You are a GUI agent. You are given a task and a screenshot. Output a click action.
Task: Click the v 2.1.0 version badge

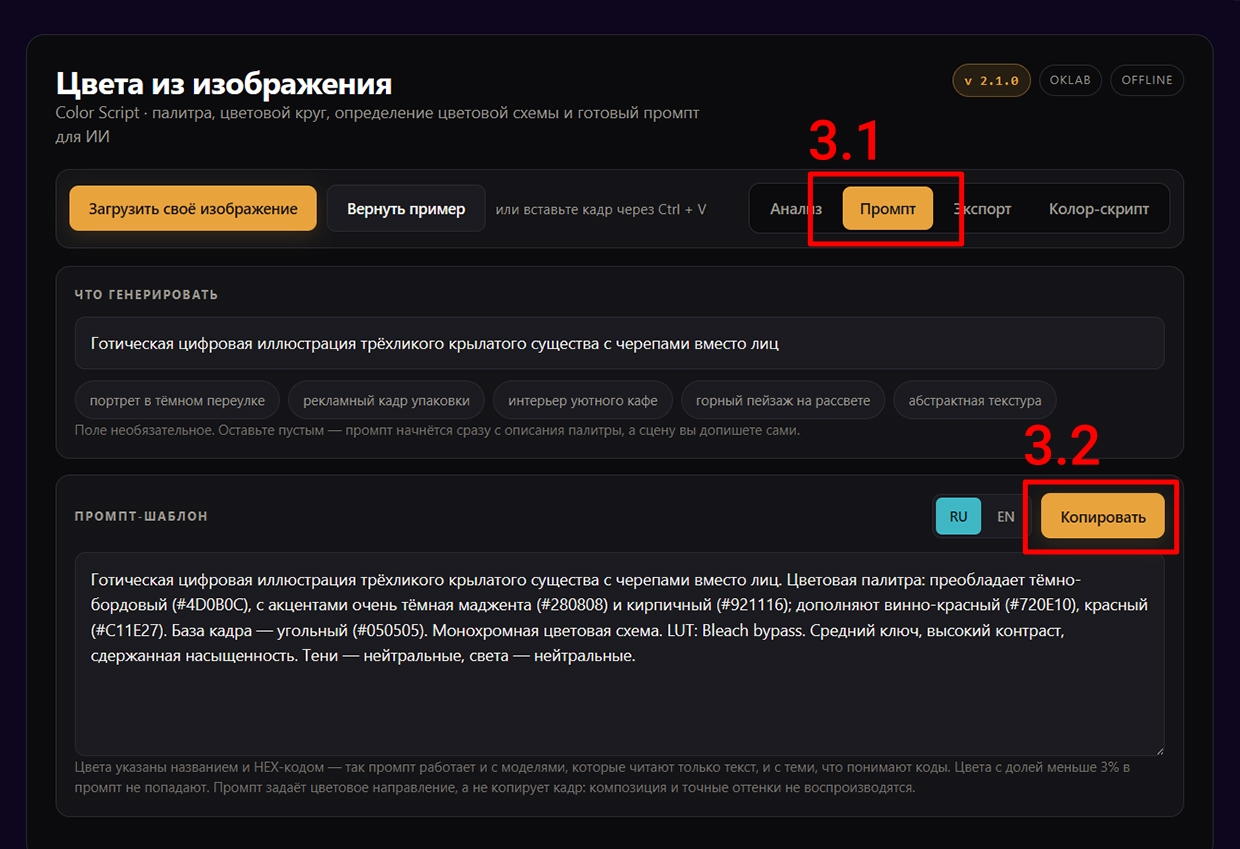click(x=992, y=81)
